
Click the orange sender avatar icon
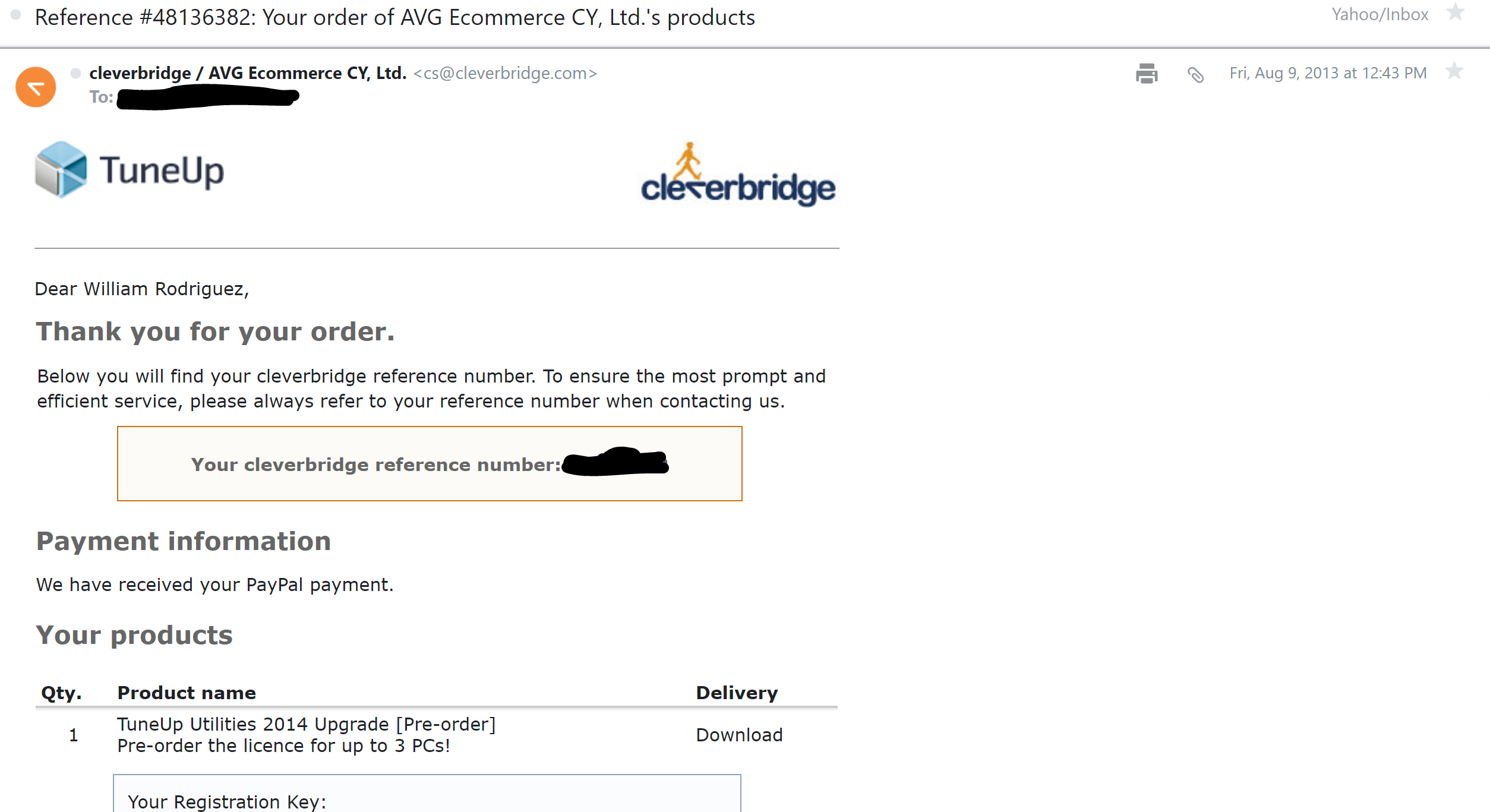[36, 87]
